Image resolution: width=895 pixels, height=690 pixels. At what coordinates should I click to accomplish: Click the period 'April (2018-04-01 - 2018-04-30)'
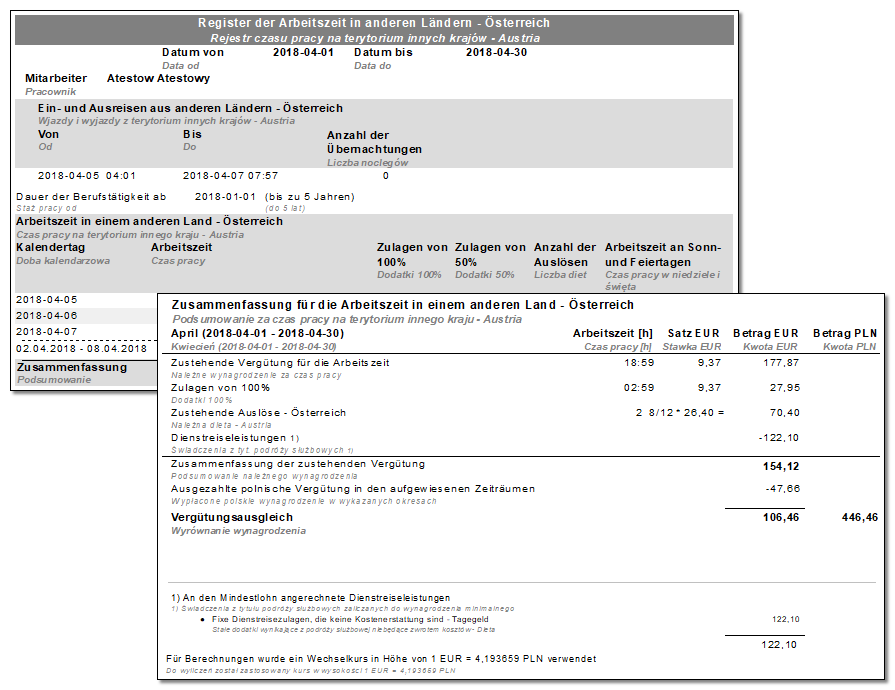tap(257, 333)
